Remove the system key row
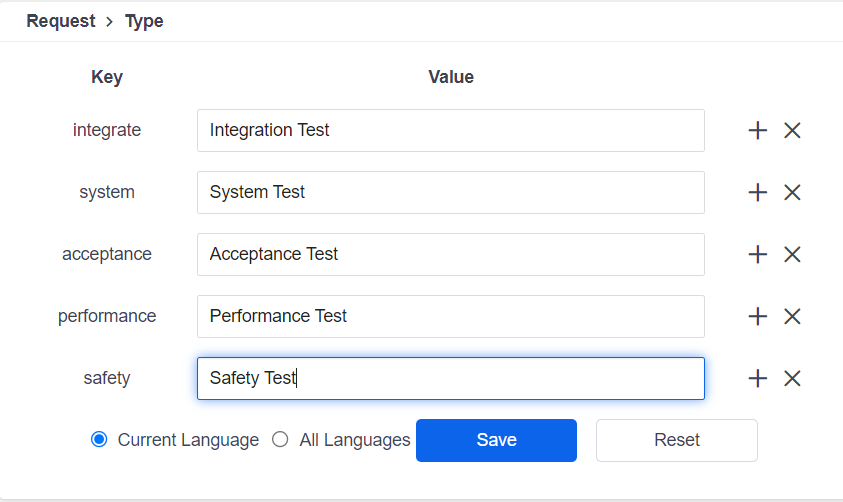This screenshot has height=502, width=843. tap(792, 192)
